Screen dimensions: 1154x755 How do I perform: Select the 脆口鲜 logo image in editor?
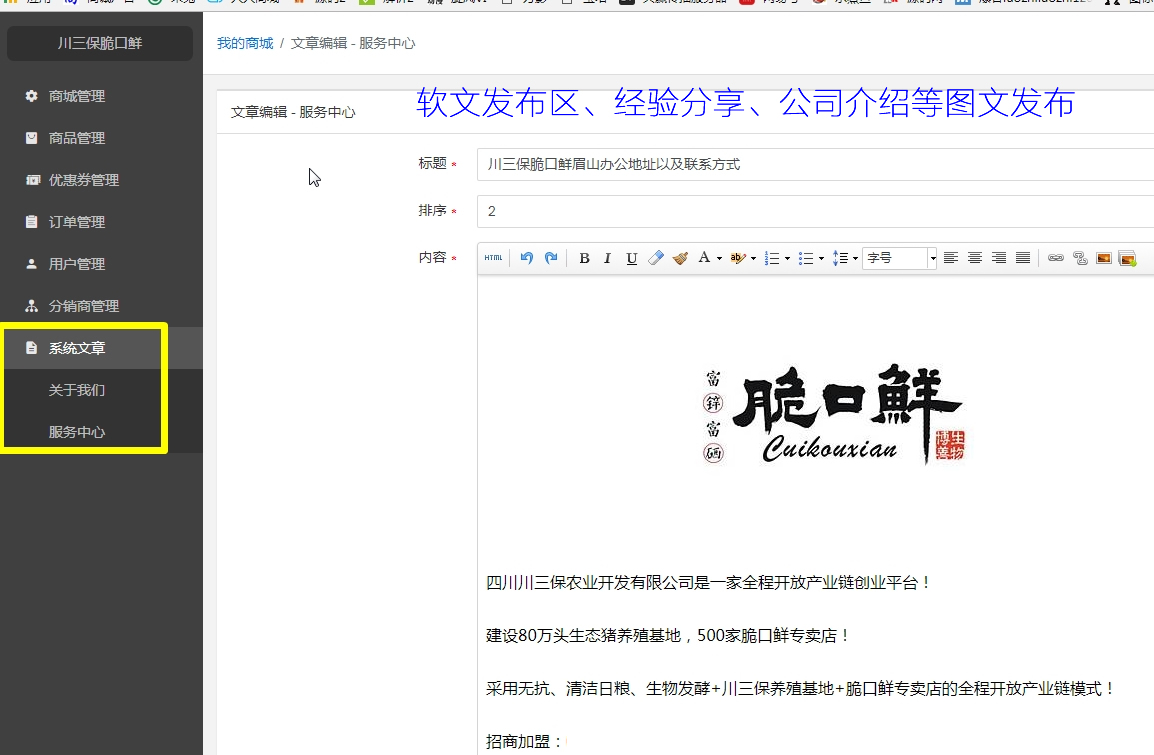click(x=834, y=415)
